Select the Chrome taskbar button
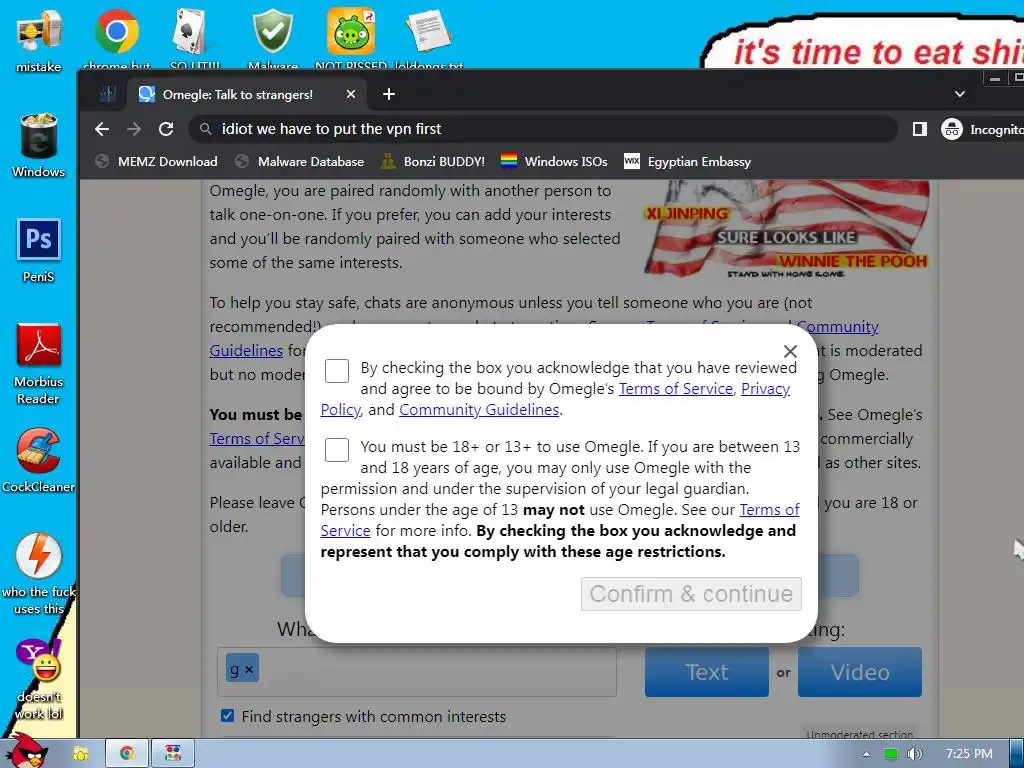This screenshot has width=1024, height=768. 127,754
